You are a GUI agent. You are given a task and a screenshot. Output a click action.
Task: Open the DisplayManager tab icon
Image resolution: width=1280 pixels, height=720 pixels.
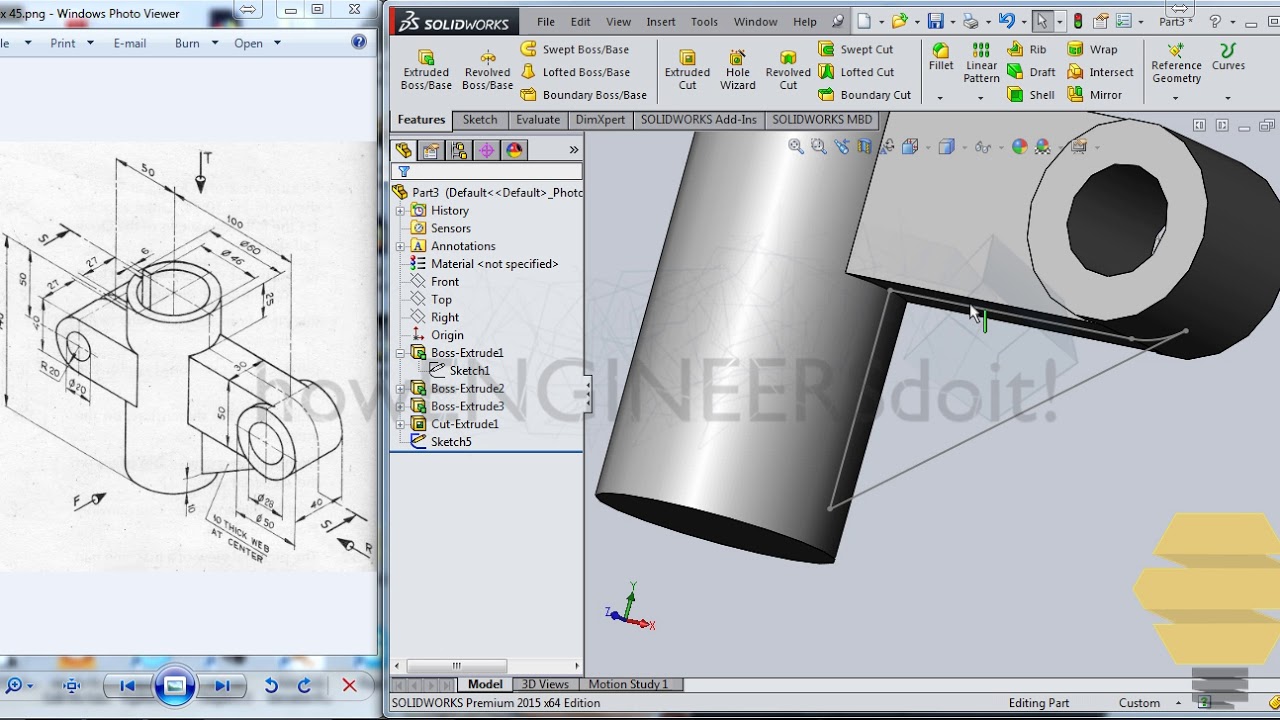coord(514,150)
